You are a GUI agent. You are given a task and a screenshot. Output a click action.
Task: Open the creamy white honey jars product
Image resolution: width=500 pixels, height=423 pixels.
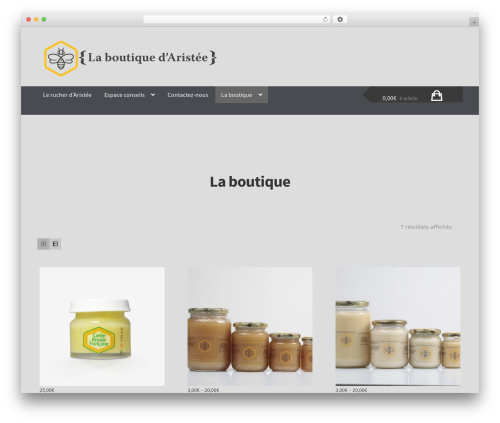click(398, 326)
